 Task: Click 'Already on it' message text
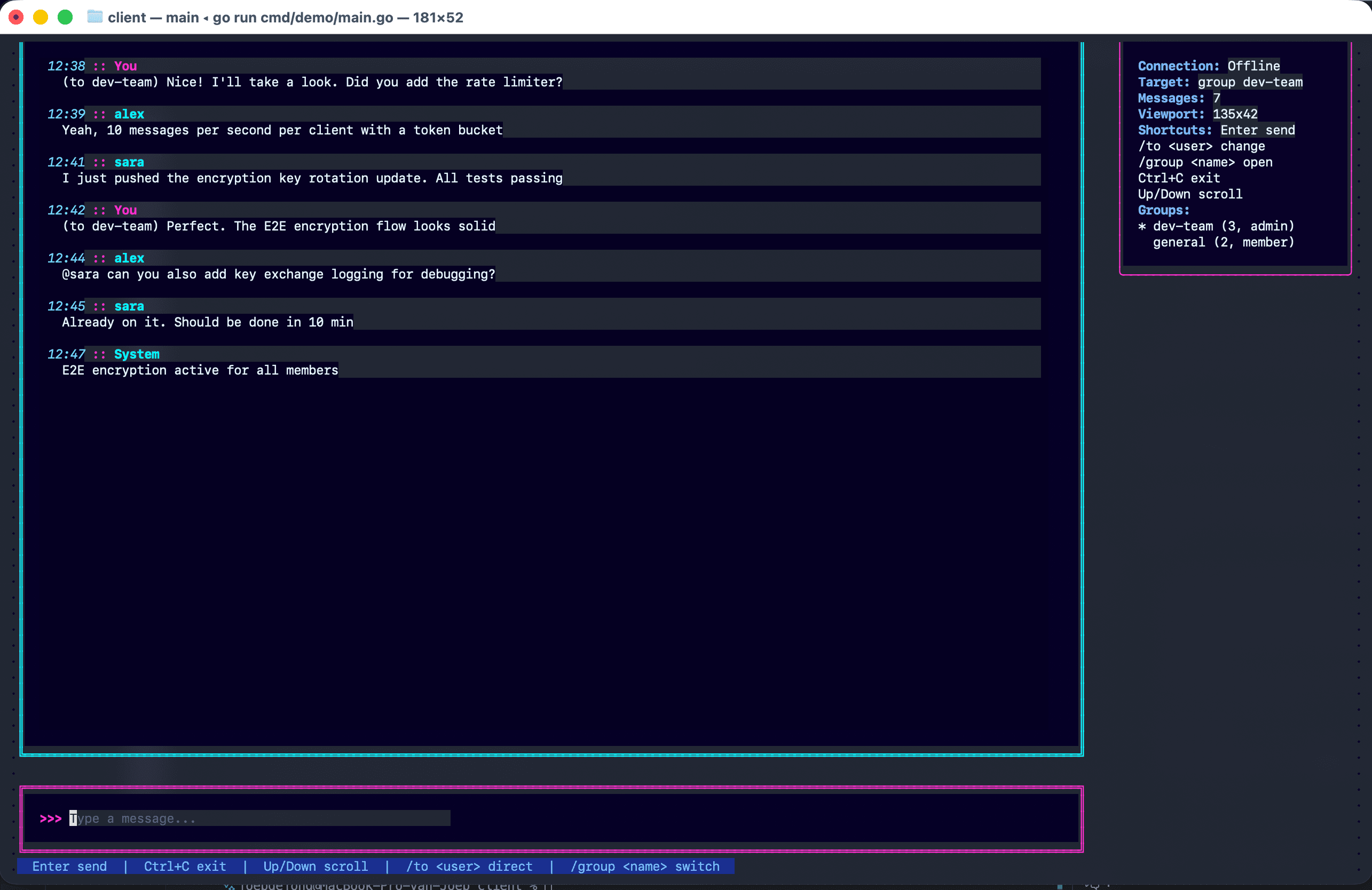pos(208,322)
